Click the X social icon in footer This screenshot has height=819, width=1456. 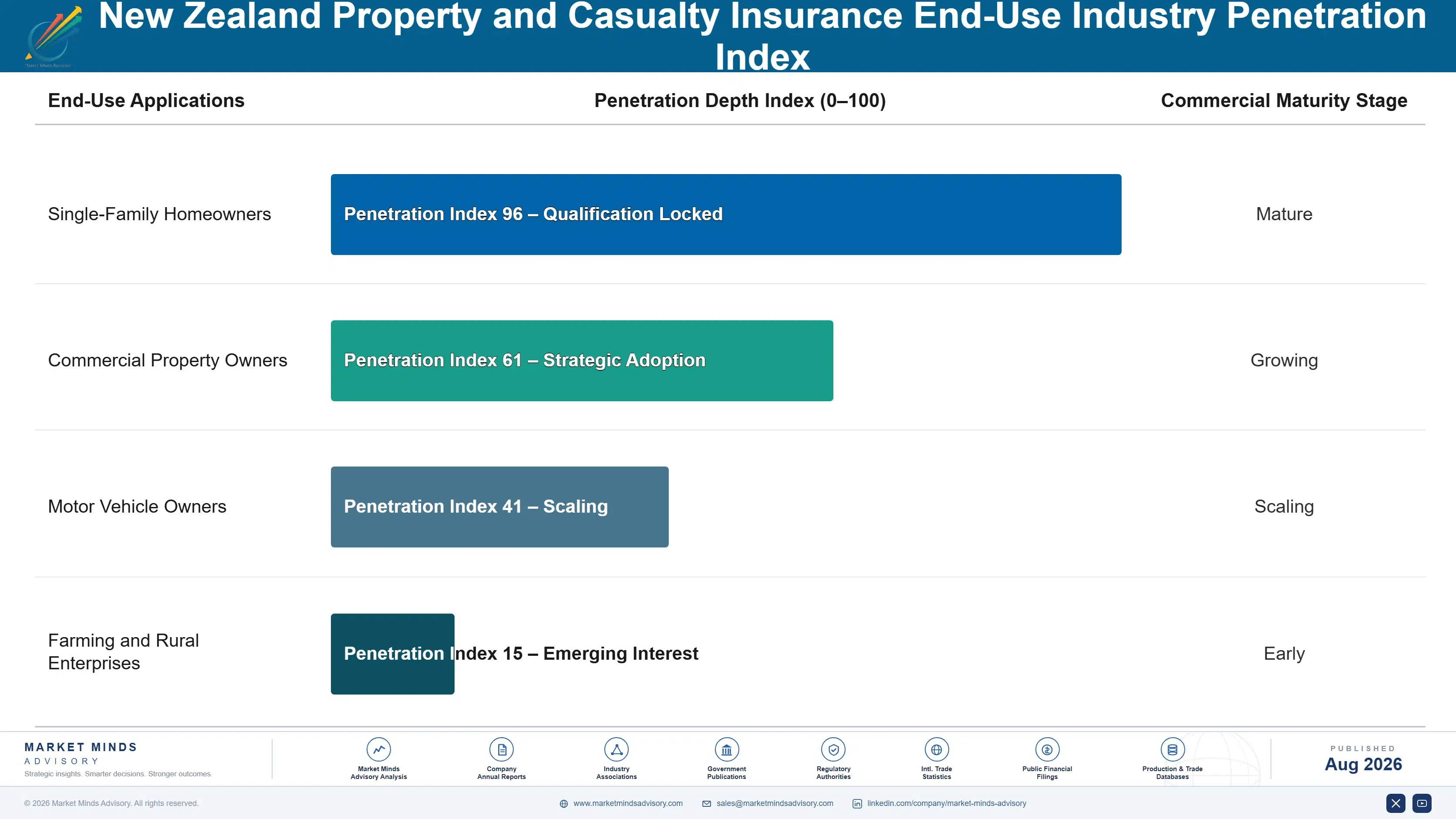tap(1395, 803)
